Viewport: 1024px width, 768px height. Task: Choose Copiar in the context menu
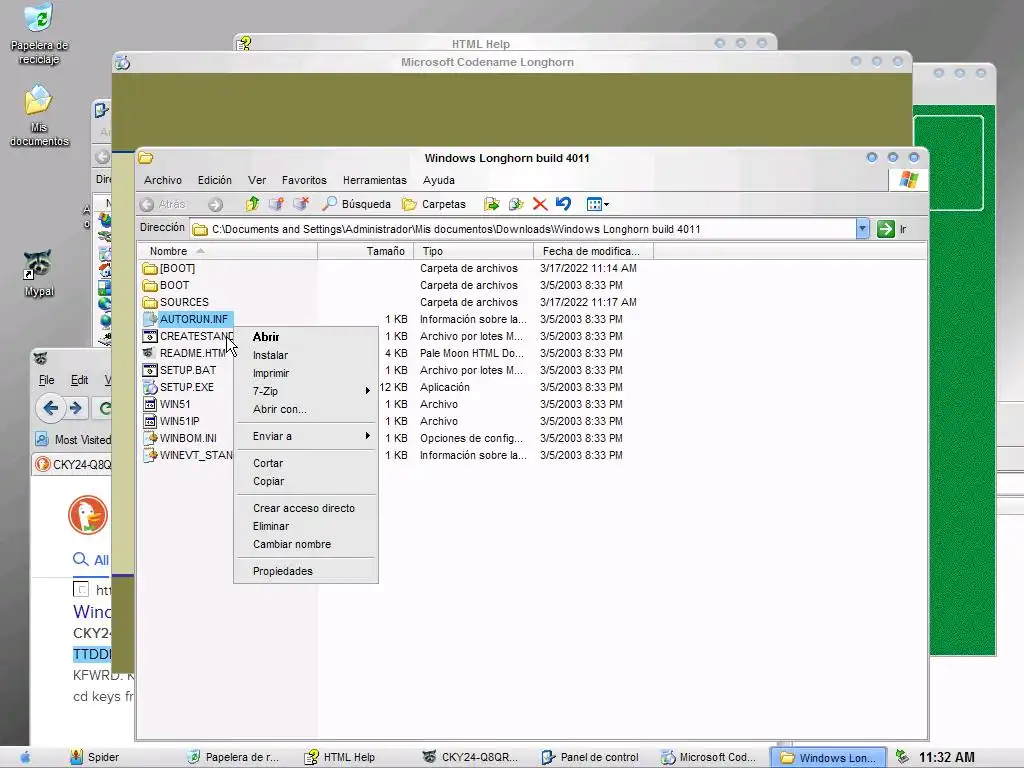click(x=306, y=481)
